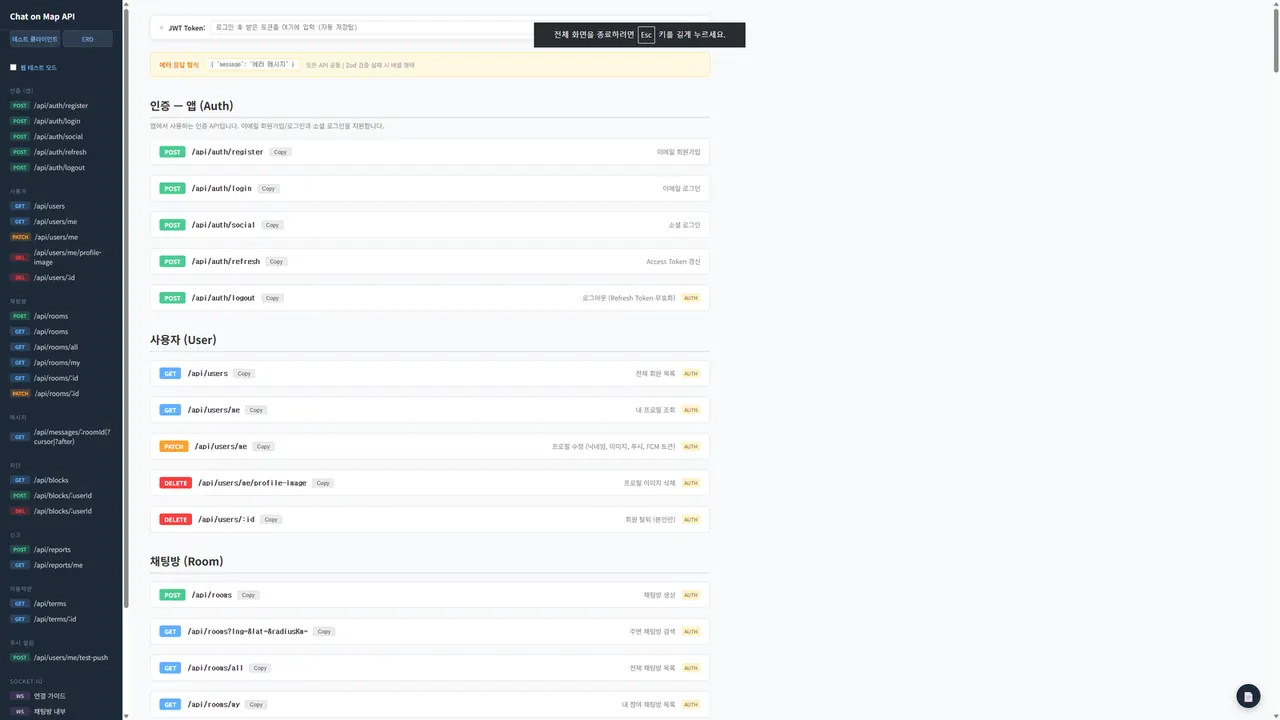1280x720 pixels.
Task: Select sidebar POST /api/rooms link
Action: pyautogui.click(x=60, y=316)
